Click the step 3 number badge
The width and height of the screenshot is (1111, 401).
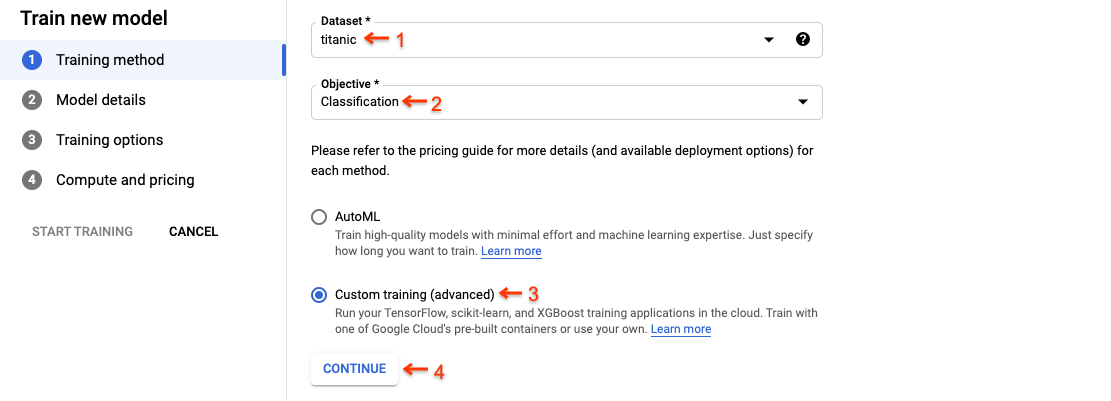[x=32, y=140]
